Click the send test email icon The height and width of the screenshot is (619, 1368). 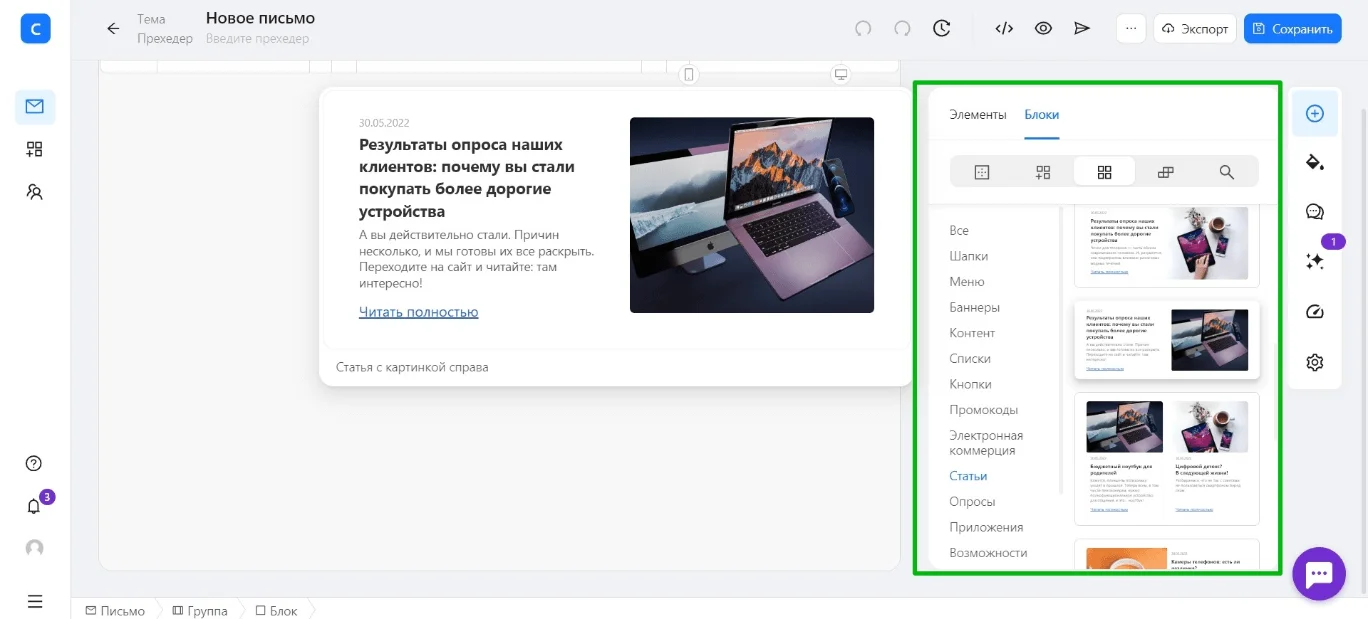tap(1081, 28)
